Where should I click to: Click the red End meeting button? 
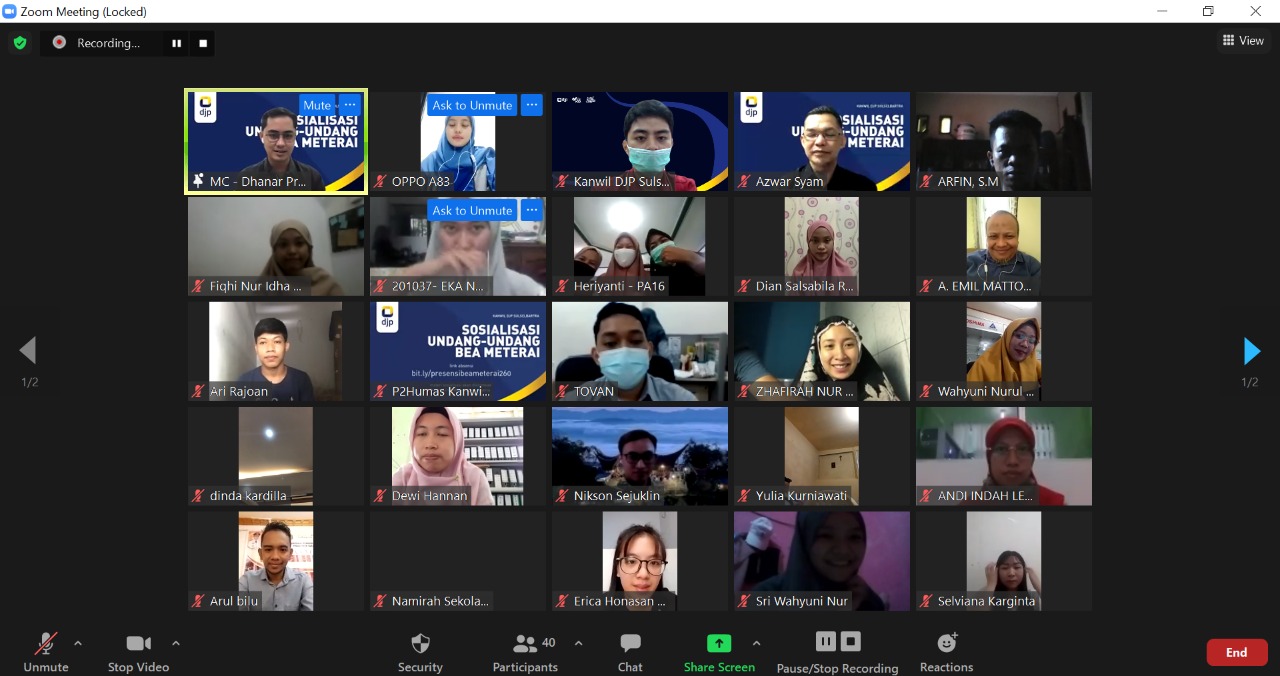coord(1236,652)
